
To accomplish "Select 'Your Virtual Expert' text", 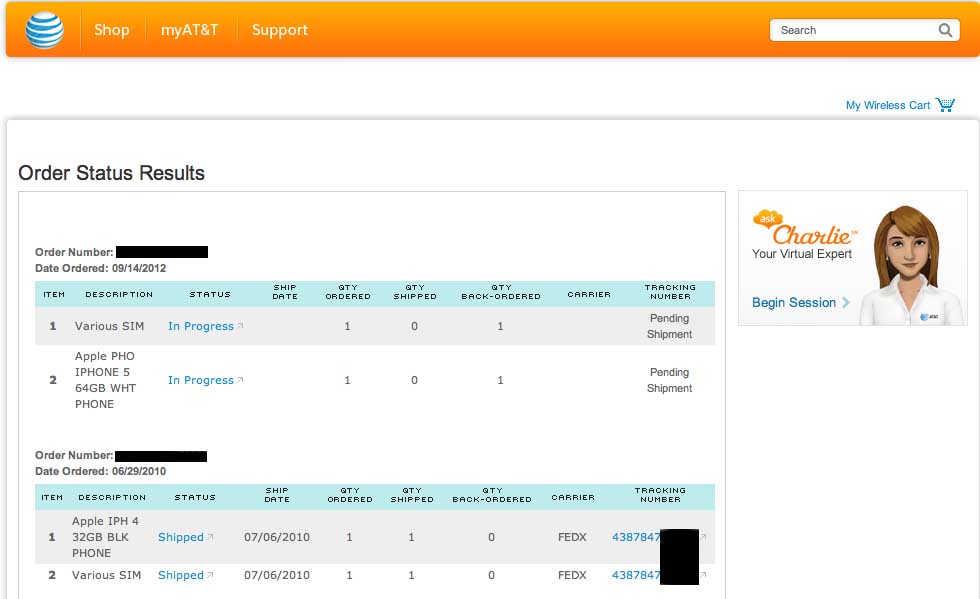I will point(802,254).
